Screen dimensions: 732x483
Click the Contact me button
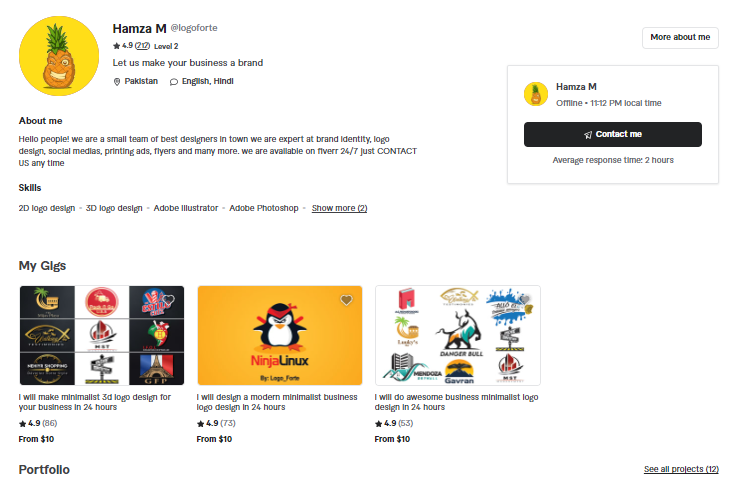pos(612,134)
